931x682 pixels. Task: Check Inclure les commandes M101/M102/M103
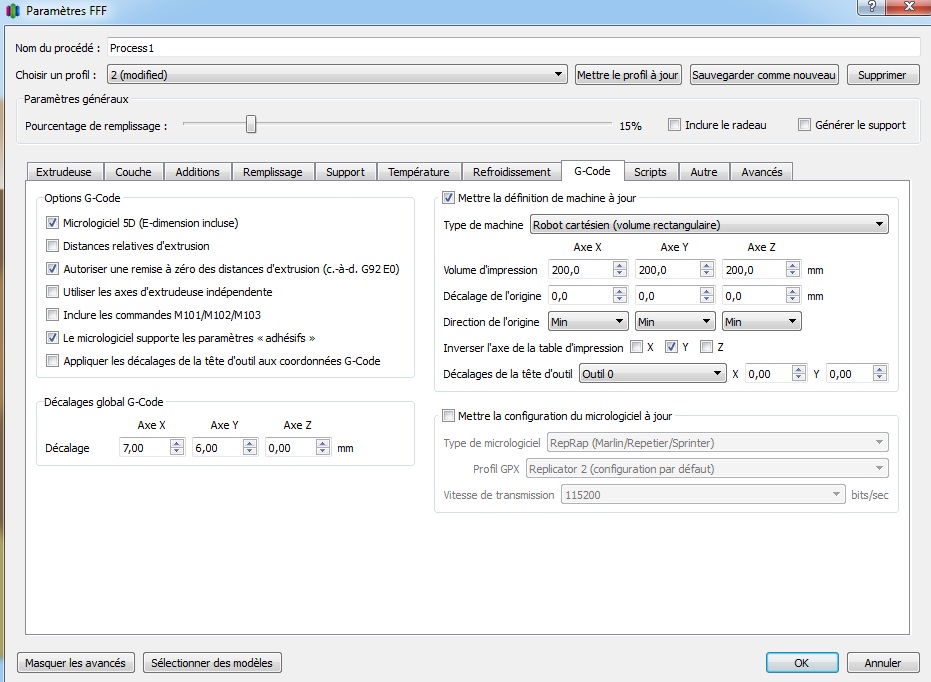52,315
